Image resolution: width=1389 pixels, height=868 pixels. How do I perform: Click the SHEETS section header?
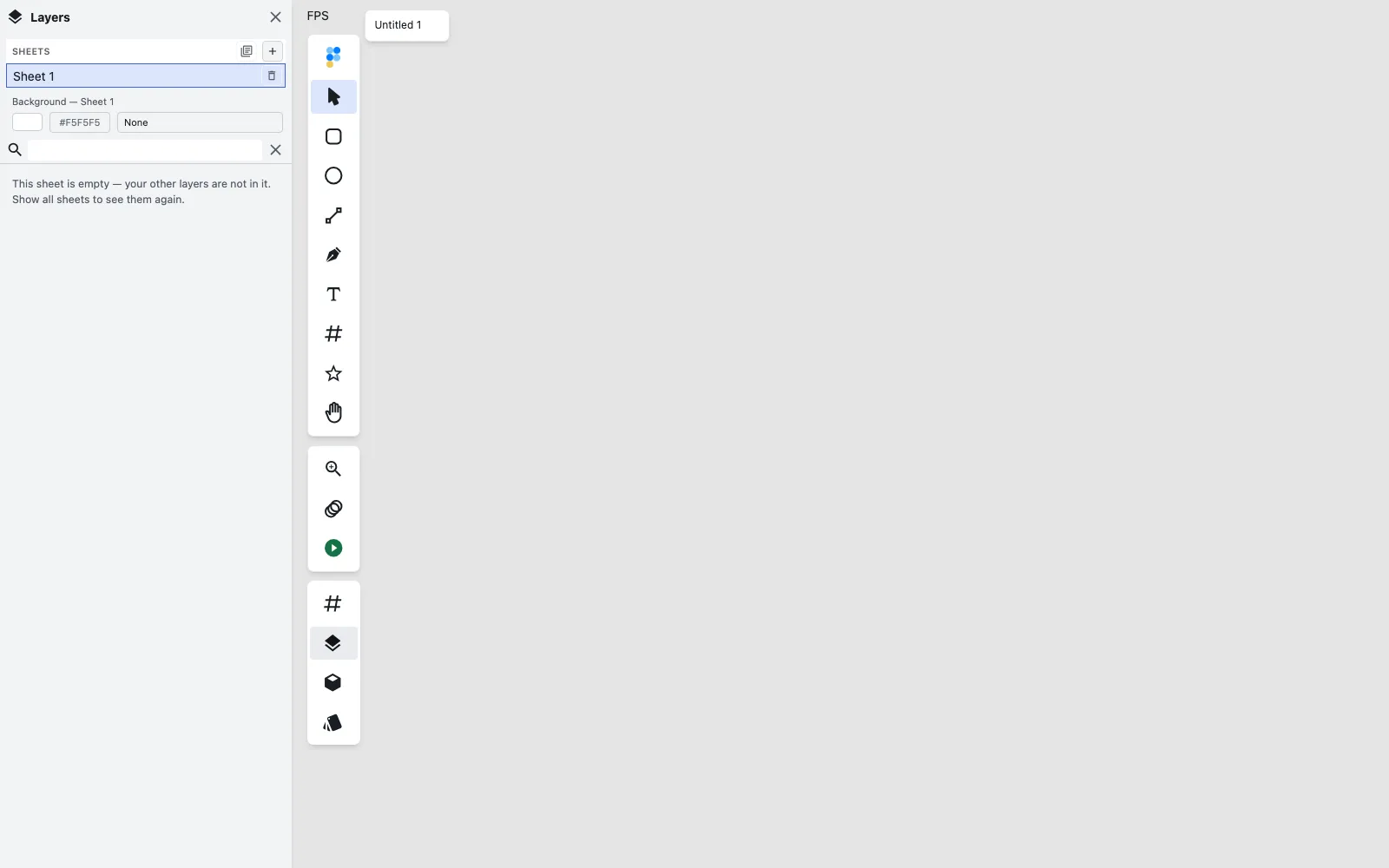31,51
